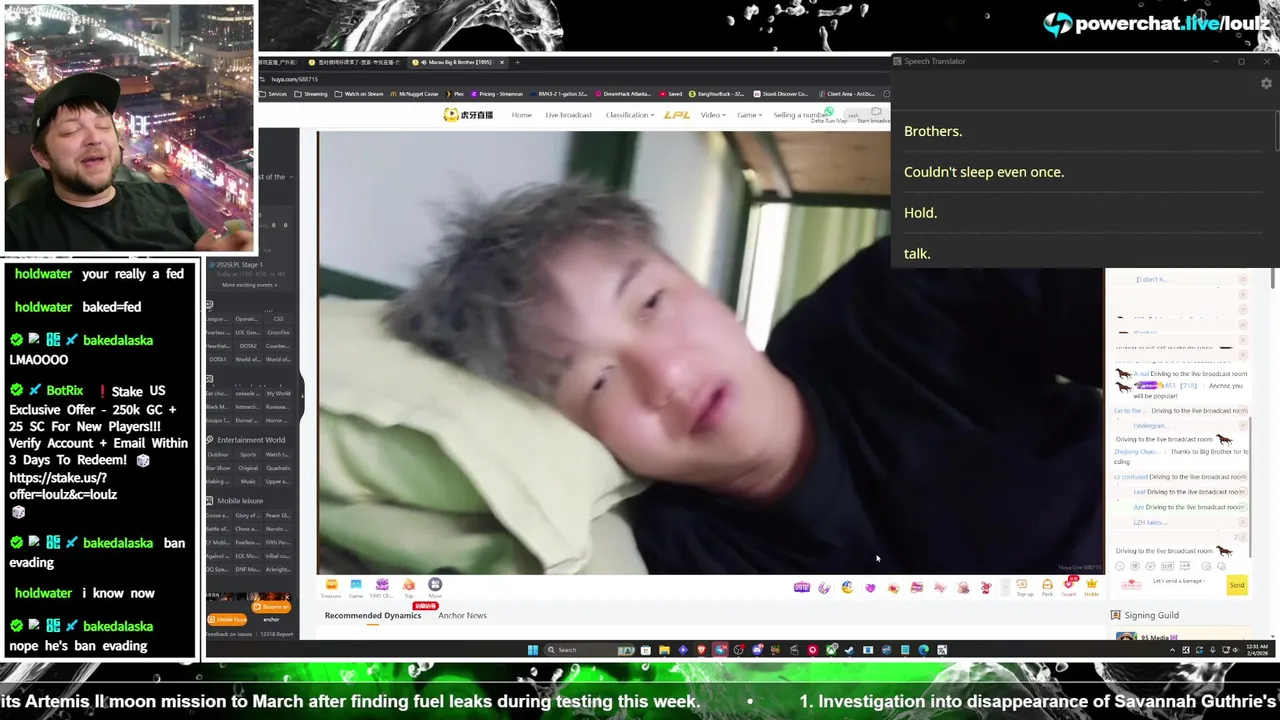1280x720 pixels.
Task: Click the Windows taskbar Search box
Action: pyautogui.click(x=592, y=650)
